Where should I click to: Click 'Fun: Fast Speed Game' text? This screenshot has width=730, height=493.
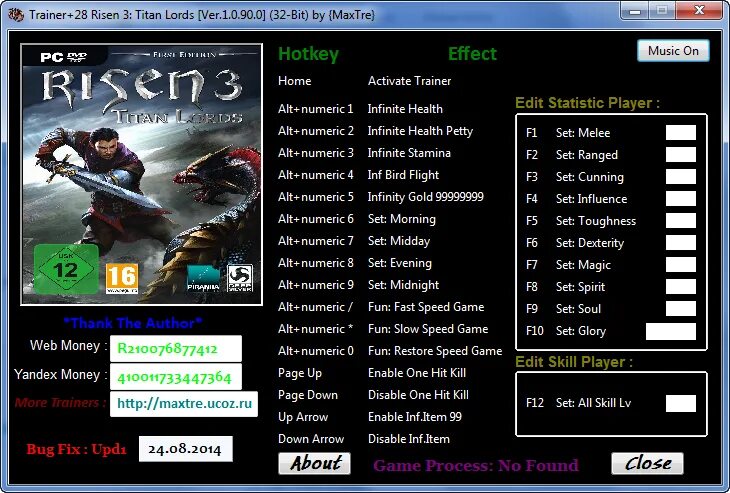(426, 307)
